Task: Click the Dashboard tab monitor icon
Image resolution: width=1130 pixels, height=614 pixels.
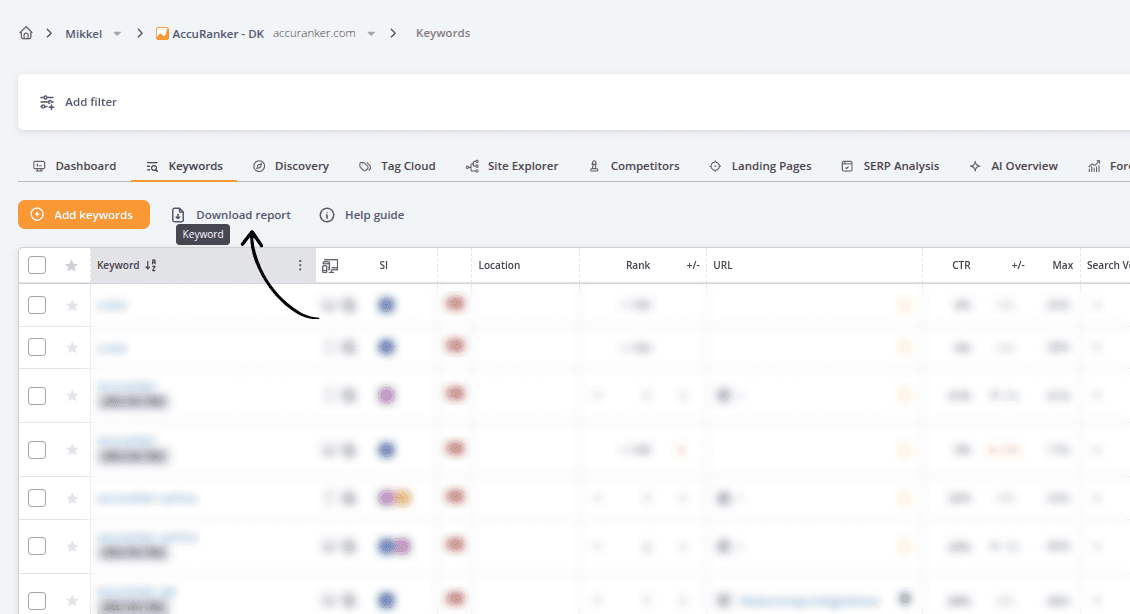Action: point(39,166)
